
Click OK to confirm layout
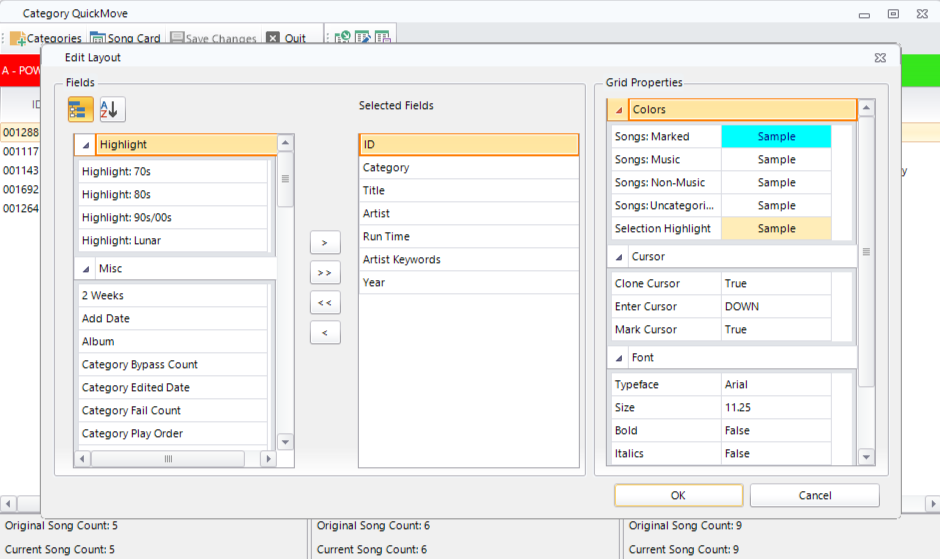[678, 495]
